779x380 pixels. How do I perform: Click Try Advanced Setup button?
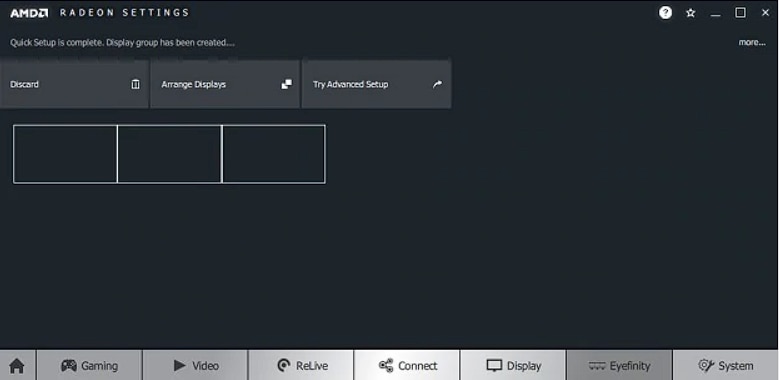click(377, 84)
